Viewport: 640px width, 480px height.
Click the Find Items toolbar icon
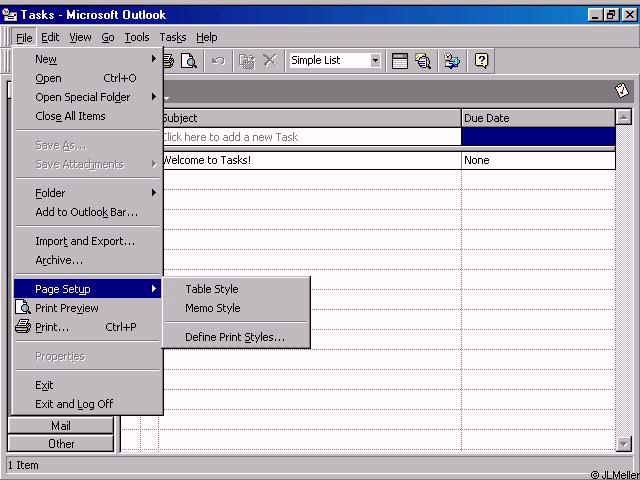tap(423, 61)
